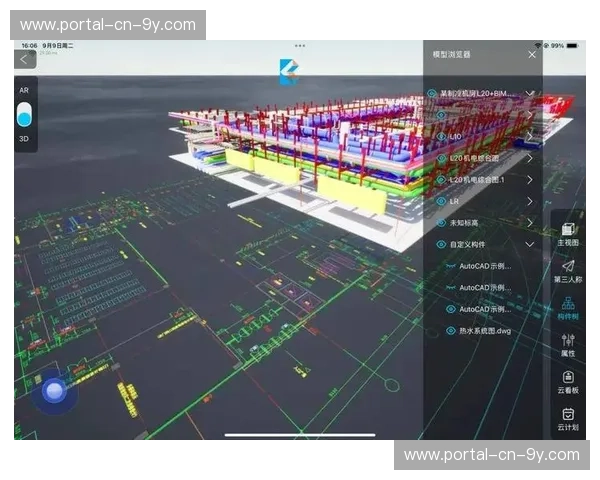Close the 模型浏览器 panel
The height and width of the screenshot is (480, 600).
[x=531, y=54]
